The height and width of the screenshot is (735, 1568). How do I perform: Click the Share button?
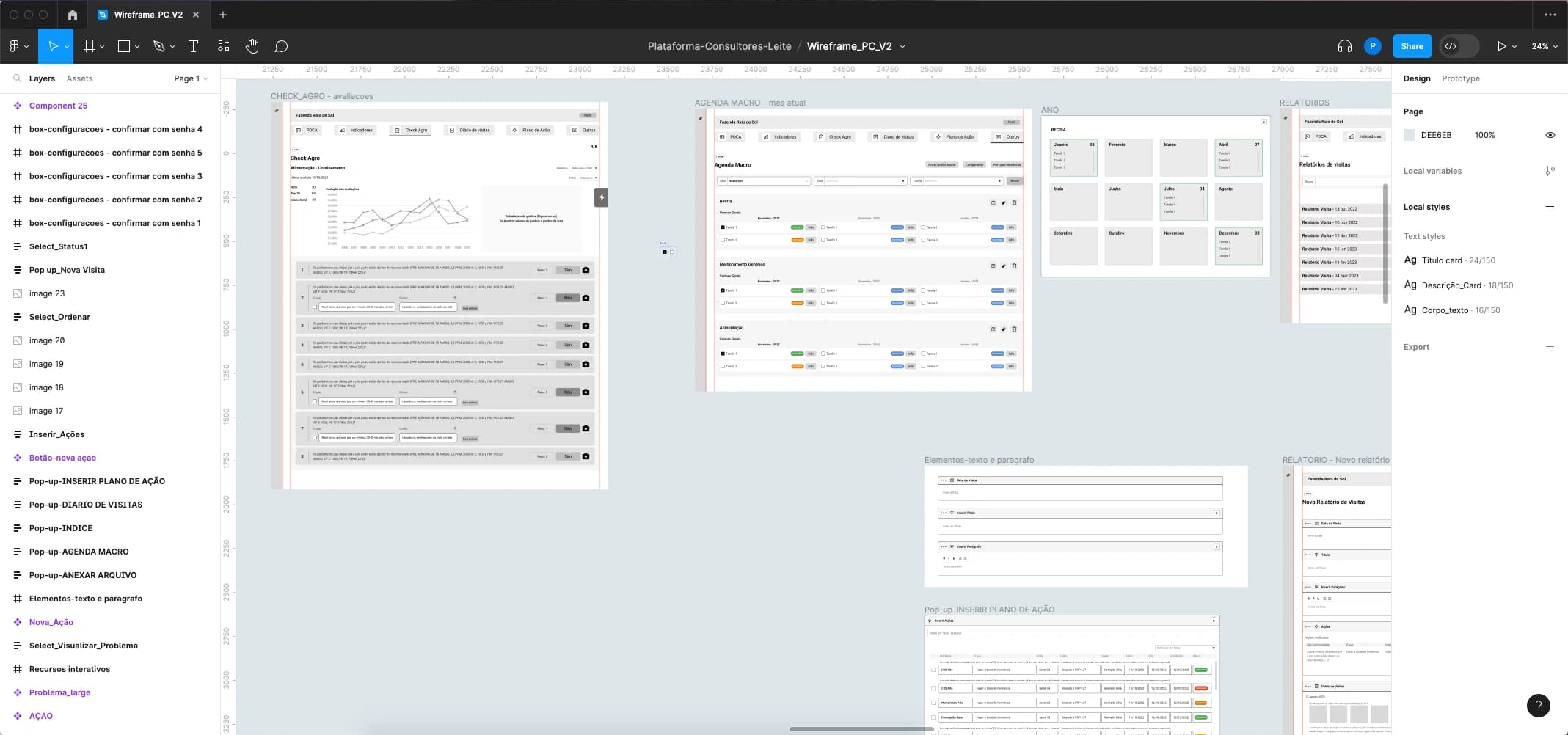(1412, 46)
